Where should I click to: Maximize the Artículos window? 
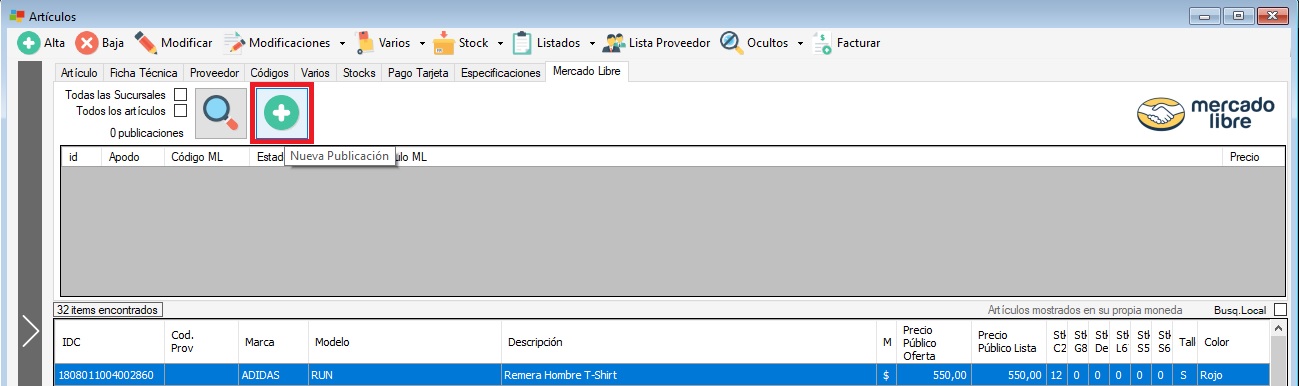click(1237, 15)
